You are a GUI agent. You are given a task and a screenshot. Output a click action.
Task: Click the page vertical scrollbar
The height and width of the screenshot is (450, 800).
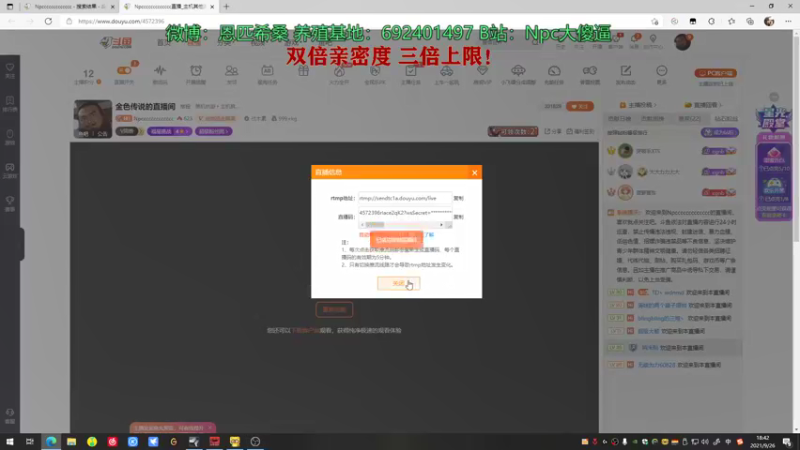pos(796,137)
